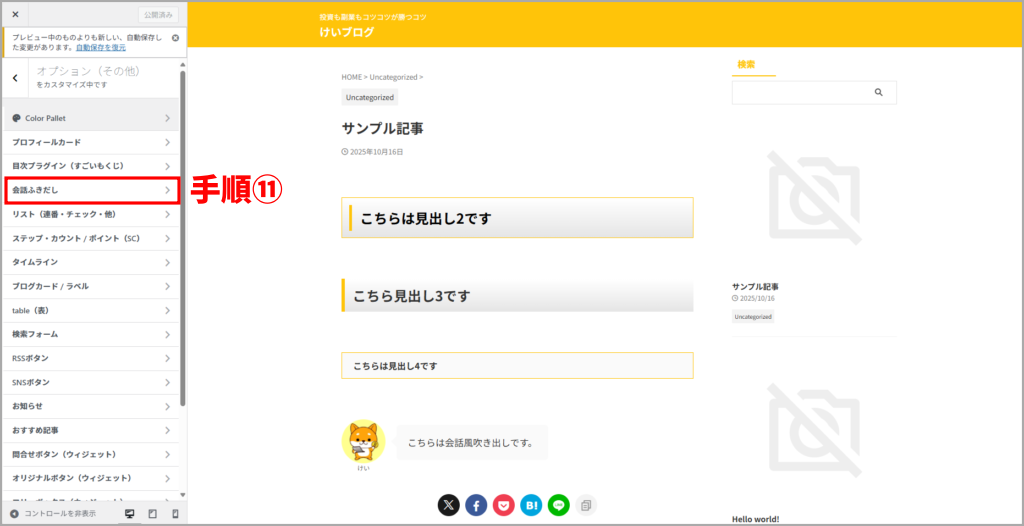Switch preview to desktop device view
The width and height of the screenshot is (1024, 526).
click(x=129, y=514)
